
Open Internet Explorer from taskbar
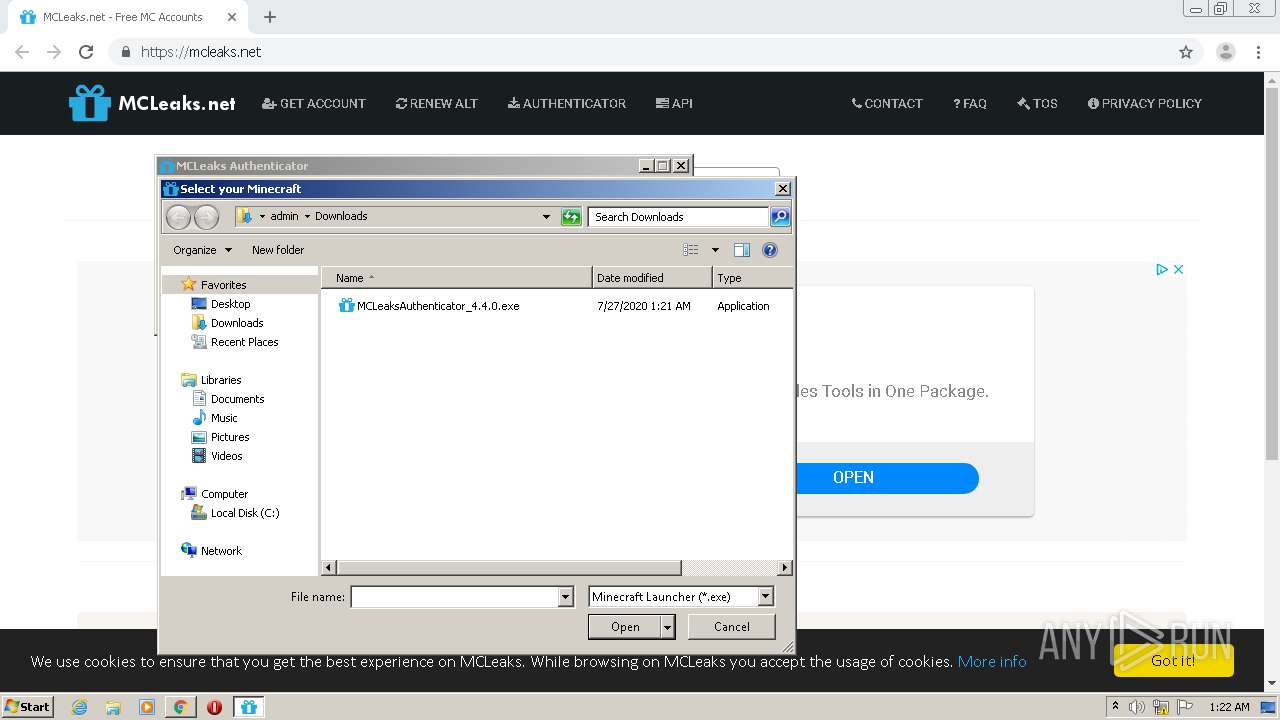click(79, 707)
